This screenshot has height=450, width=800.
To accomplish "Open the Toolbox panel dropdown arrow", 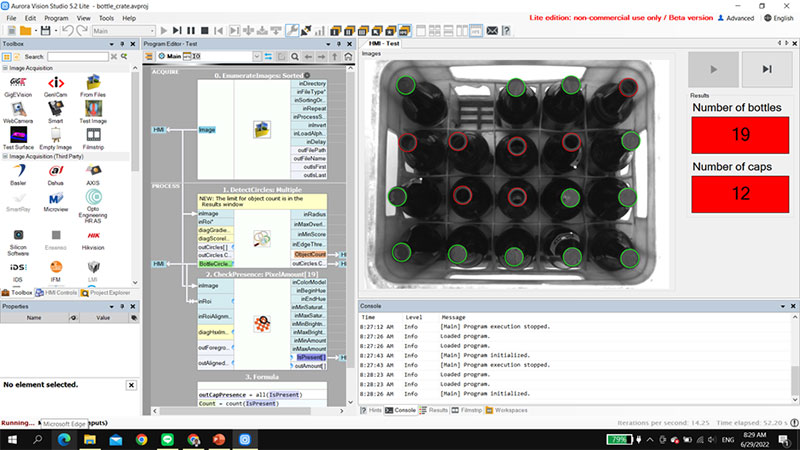I will tap(111, 44).
